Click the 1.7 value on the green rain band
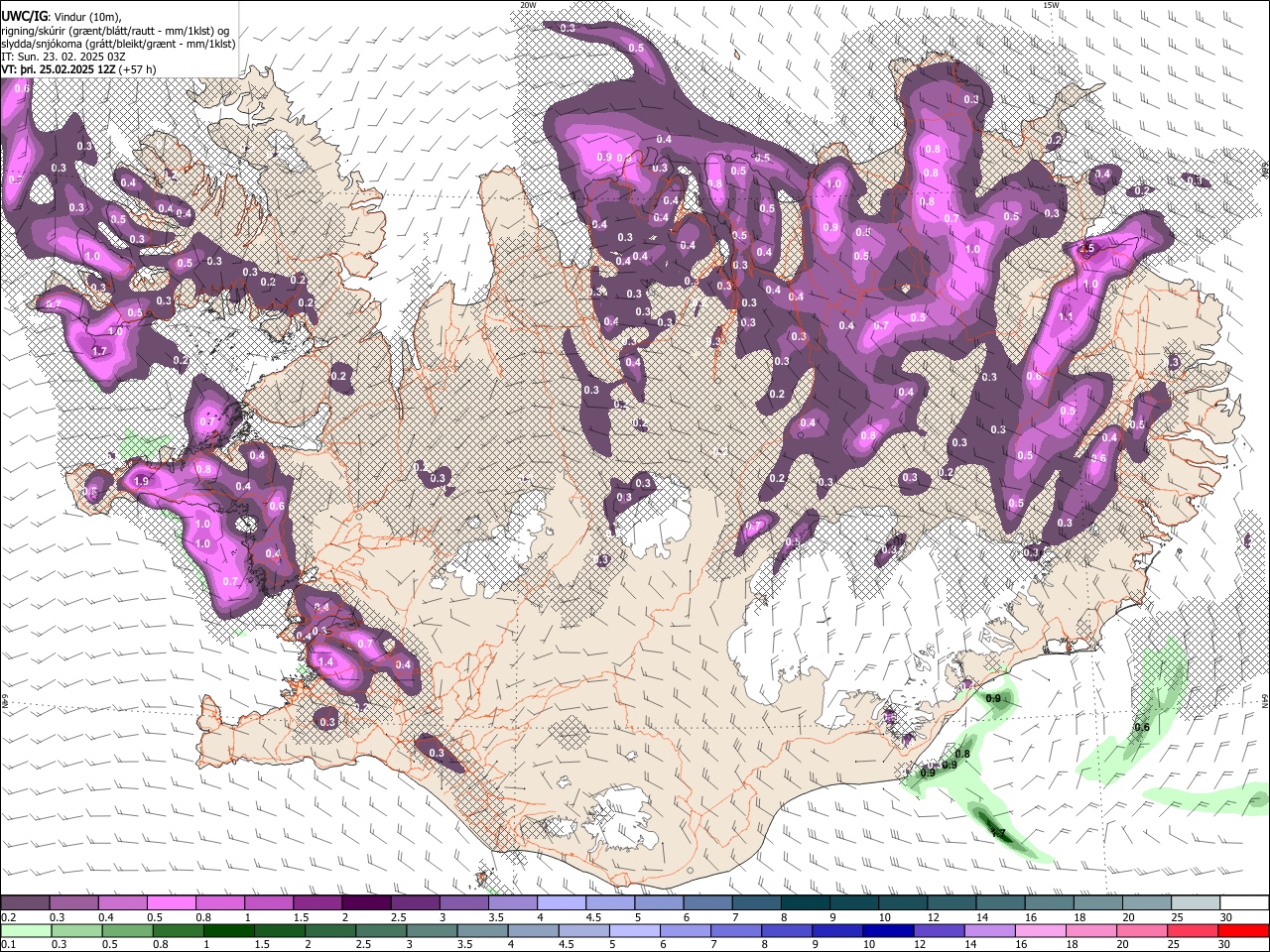The height and width of the screenshot is (952, 1270). 998,833
